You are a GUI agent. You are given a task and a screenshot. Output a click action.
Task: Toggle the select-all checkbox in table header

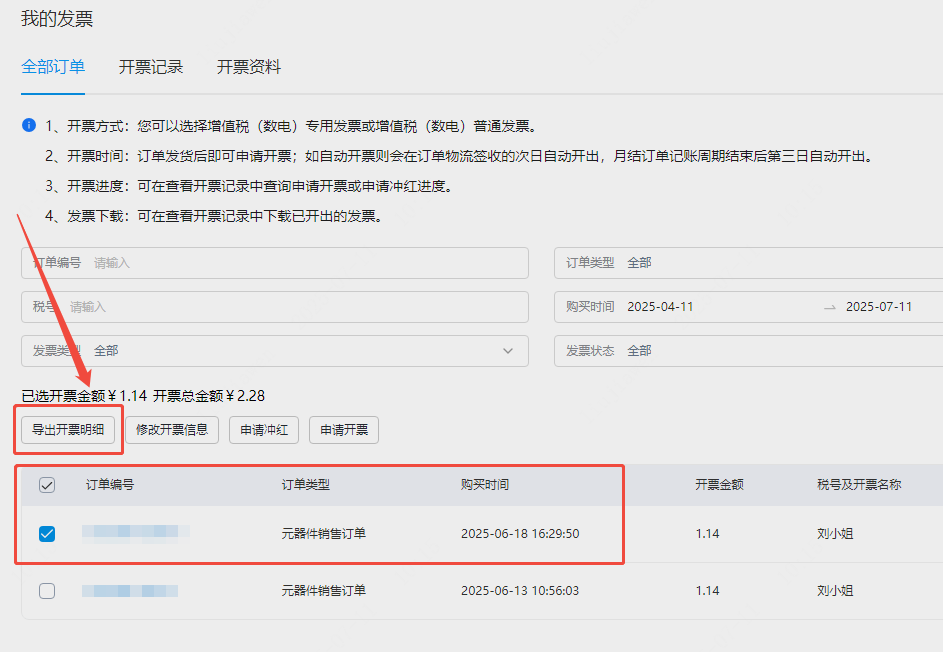(x=47, y=485)
